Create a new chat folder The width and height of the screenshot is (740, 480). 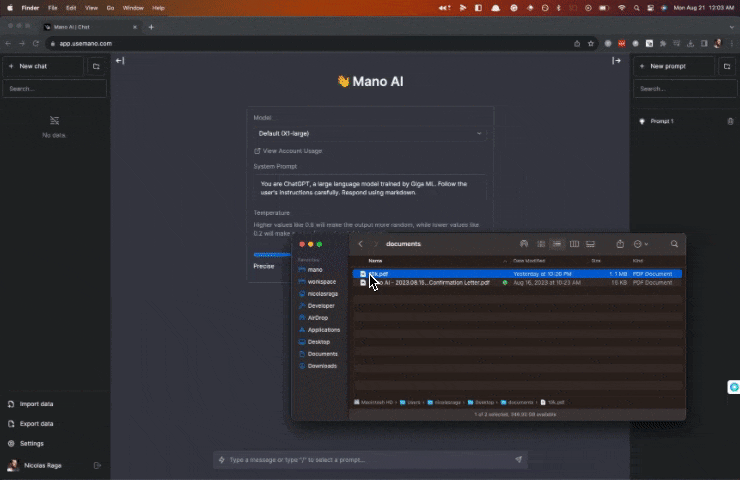click(x=96, y=66)
